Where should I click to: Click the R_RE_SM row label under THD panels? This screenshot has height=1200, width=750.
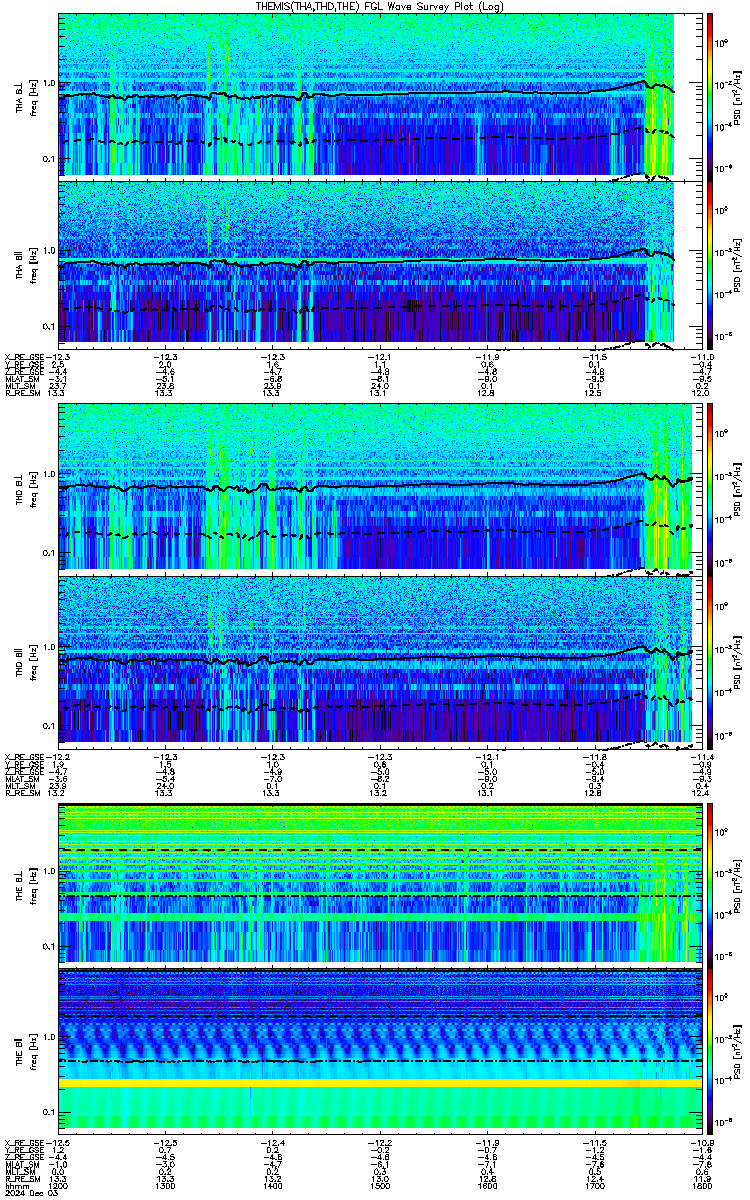tap(22, 793)
